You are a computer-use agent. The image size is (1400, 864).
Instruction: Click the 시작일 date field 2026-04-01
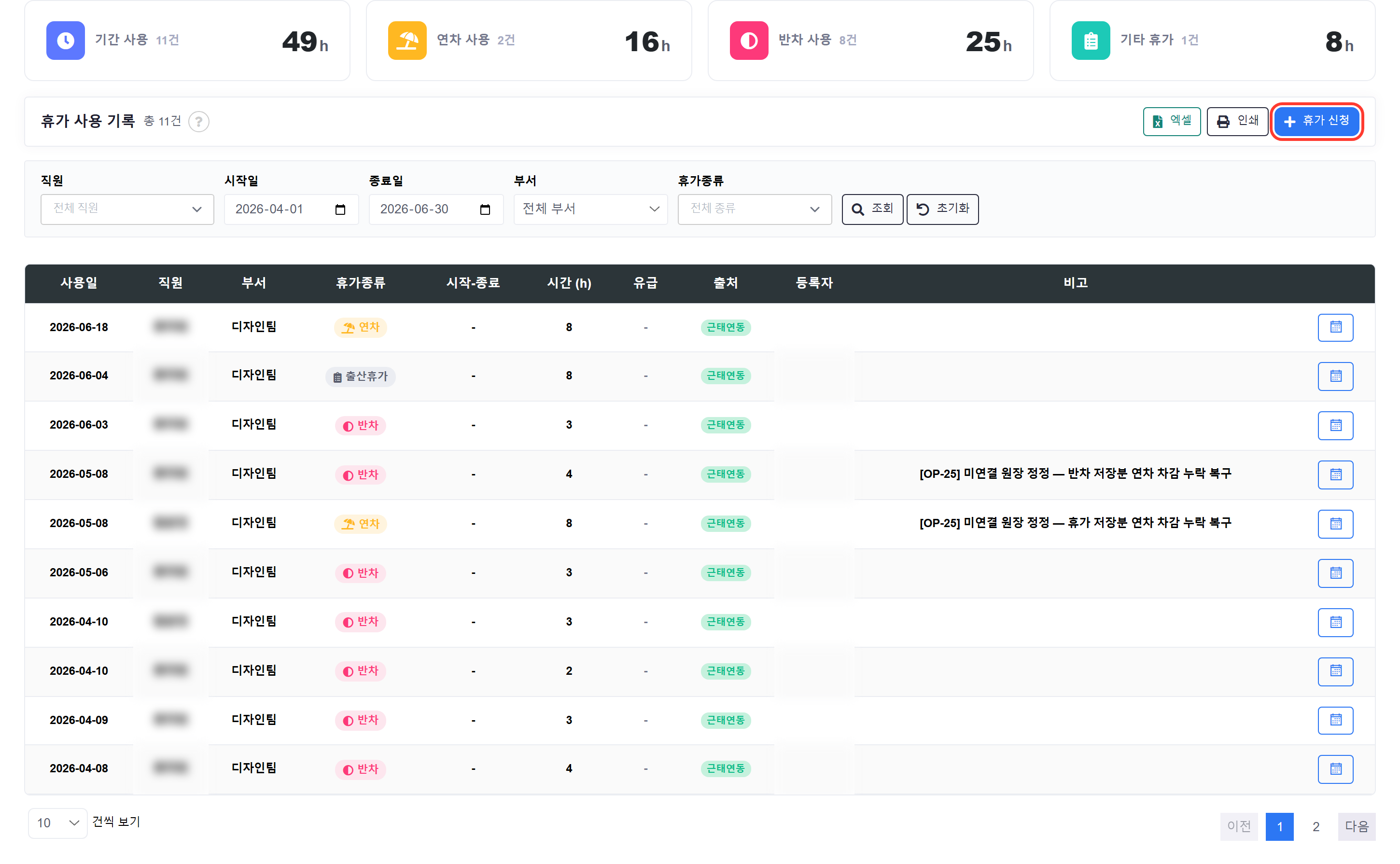click(x=291, y=209)
